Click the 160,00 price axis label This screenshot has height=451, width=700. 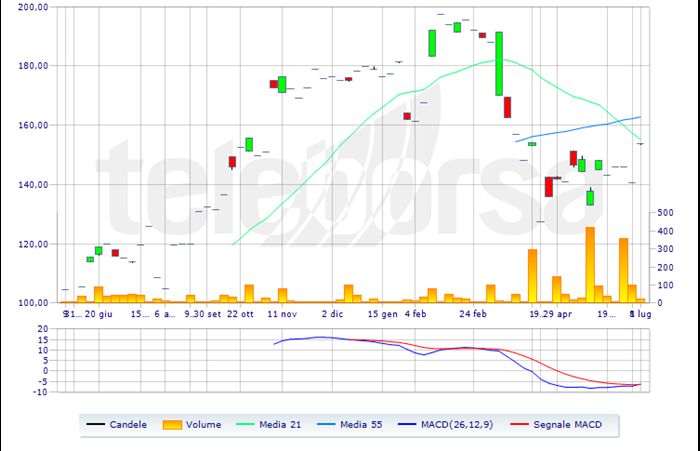click(x=33, y=125)
